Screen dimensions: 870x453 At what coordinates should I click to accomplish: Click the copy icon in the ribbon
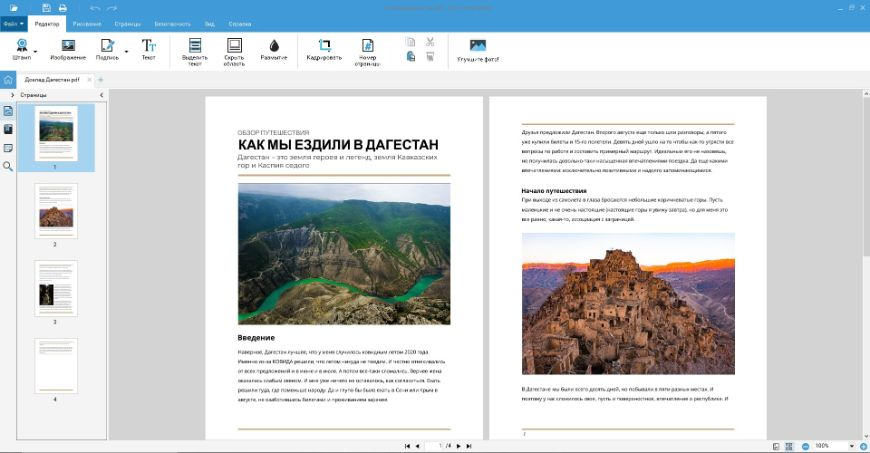click(x=410, y=42)
